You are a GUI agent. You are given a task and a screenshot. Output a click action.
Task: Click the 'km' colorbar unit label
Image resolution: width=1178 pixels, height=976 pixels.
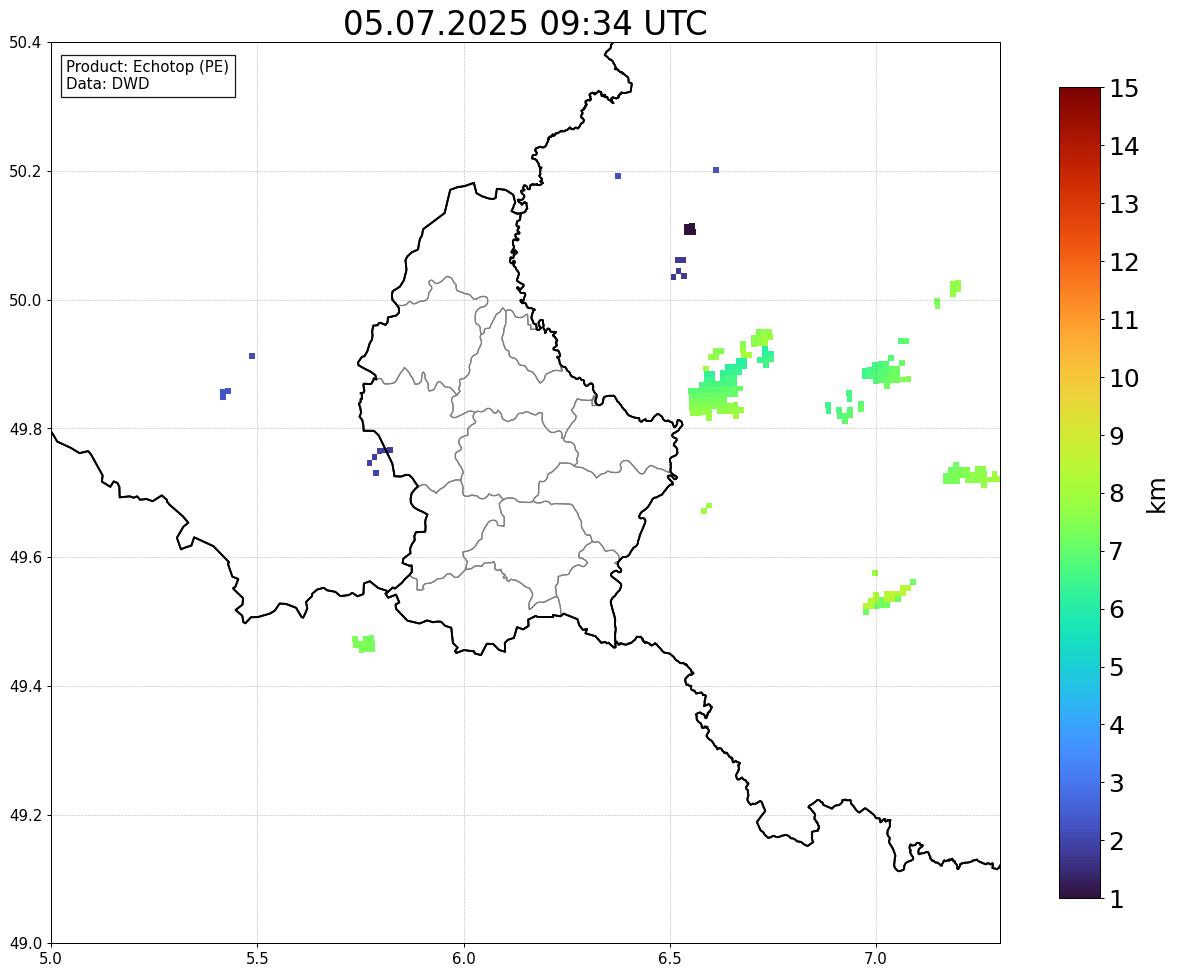[1156, 495]
